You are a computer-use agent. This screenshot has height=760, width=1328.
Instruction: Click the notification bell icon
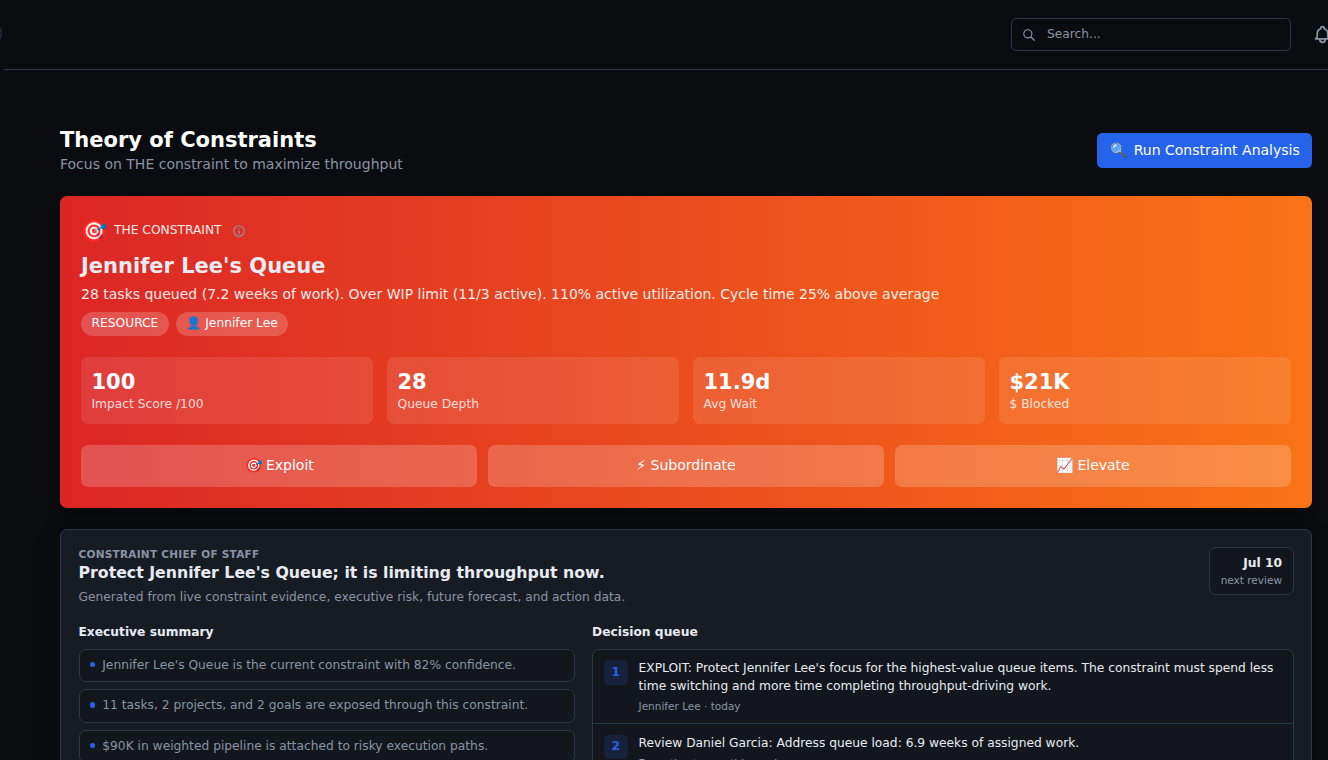[1321, 35]
